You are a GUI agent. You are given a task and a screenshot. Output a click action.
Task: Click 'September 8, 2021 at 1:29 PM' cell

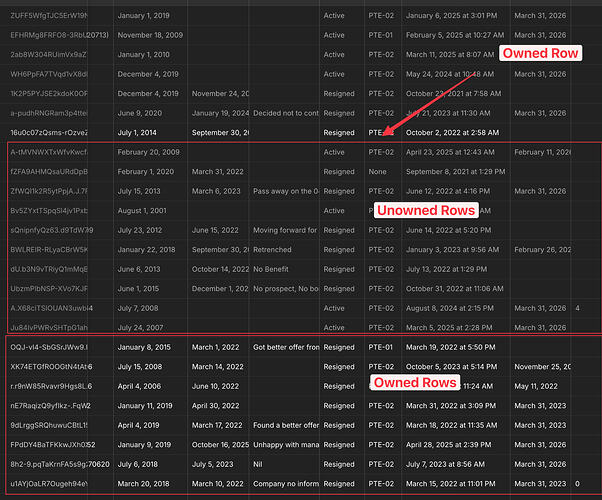456,172
